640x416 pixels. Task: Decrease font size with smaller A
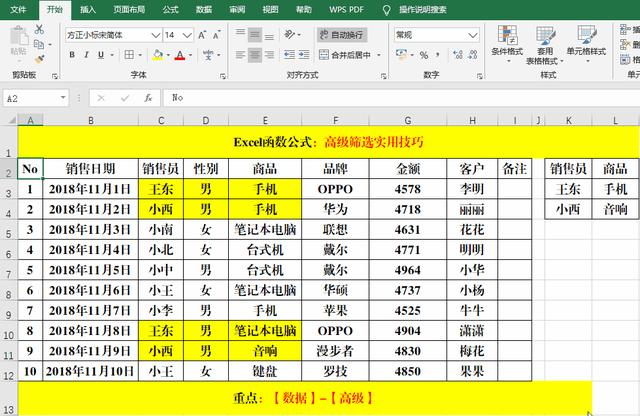click(x=217, y=35)
